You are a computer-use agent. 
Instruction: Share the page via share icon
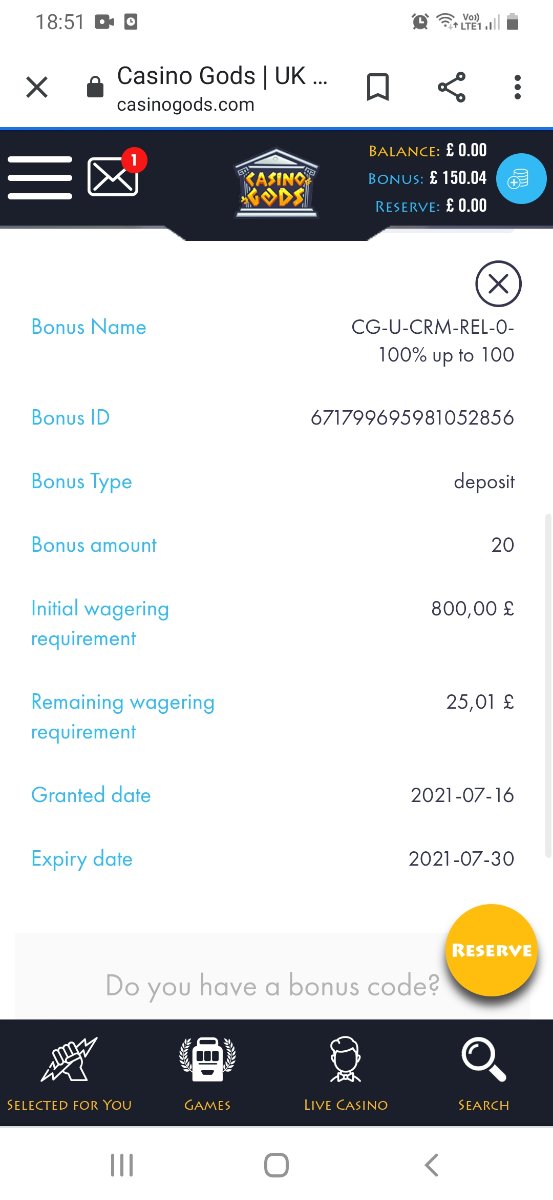[x=452, y=88]
